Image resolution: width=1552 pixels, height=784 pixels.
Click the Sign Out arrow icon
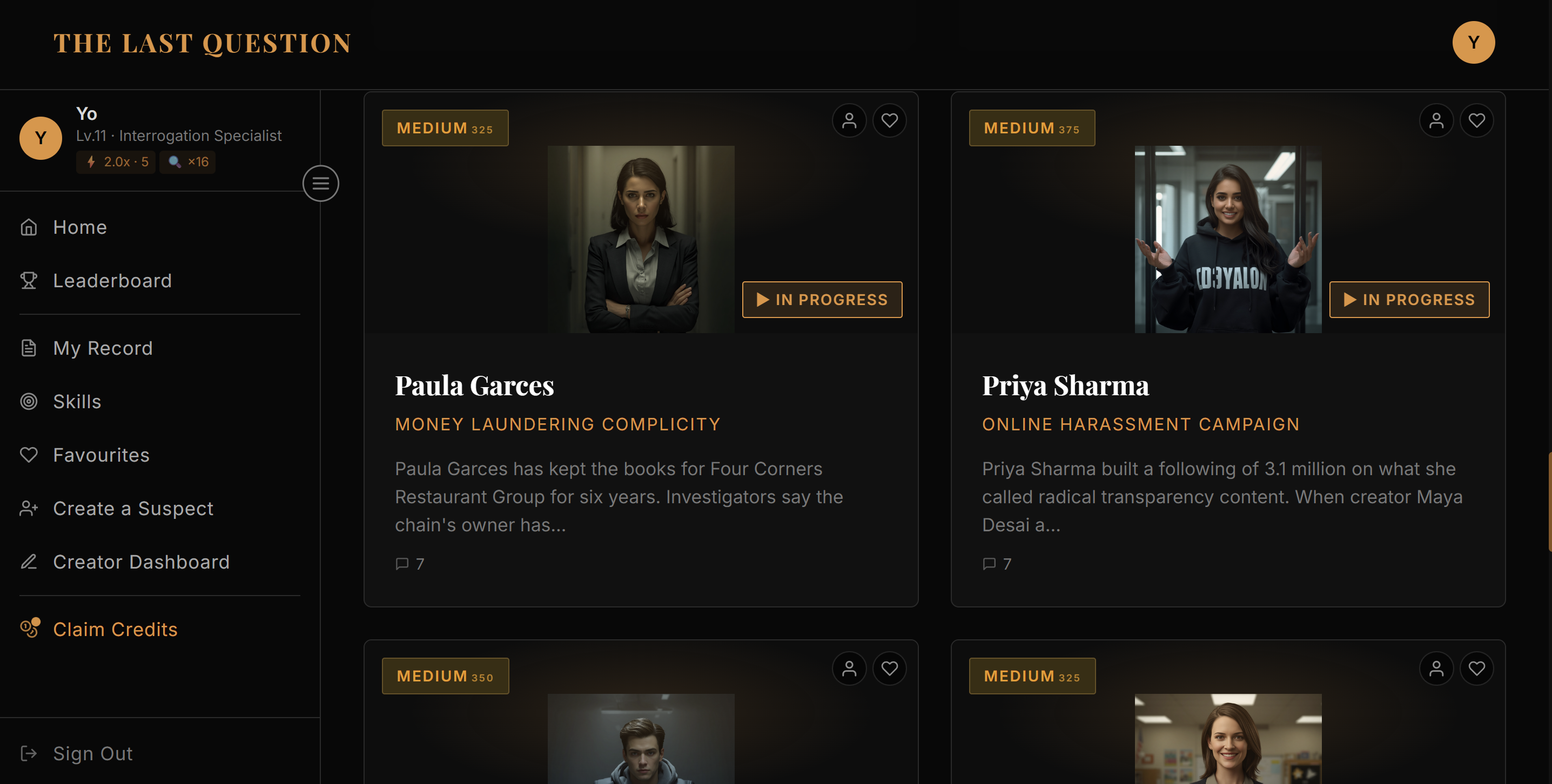click(28, 753)
